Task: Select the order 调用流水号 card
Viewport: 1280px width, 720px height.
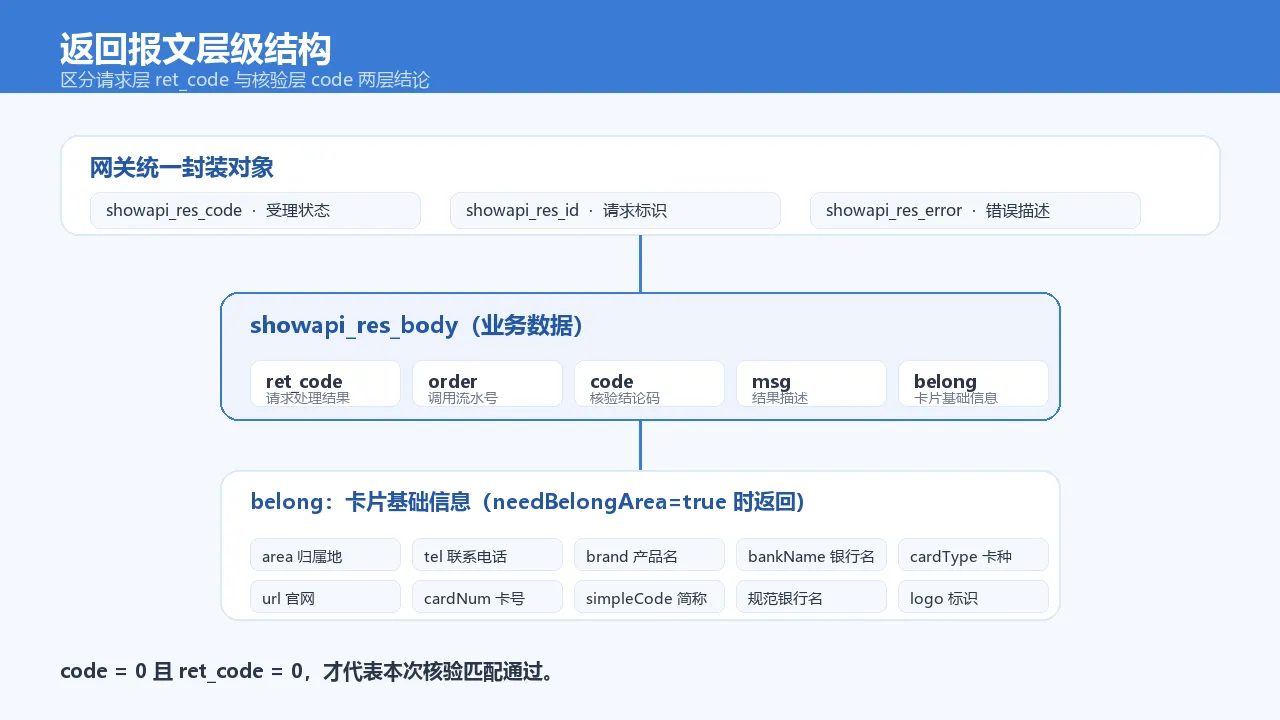Action: (487, 384)
